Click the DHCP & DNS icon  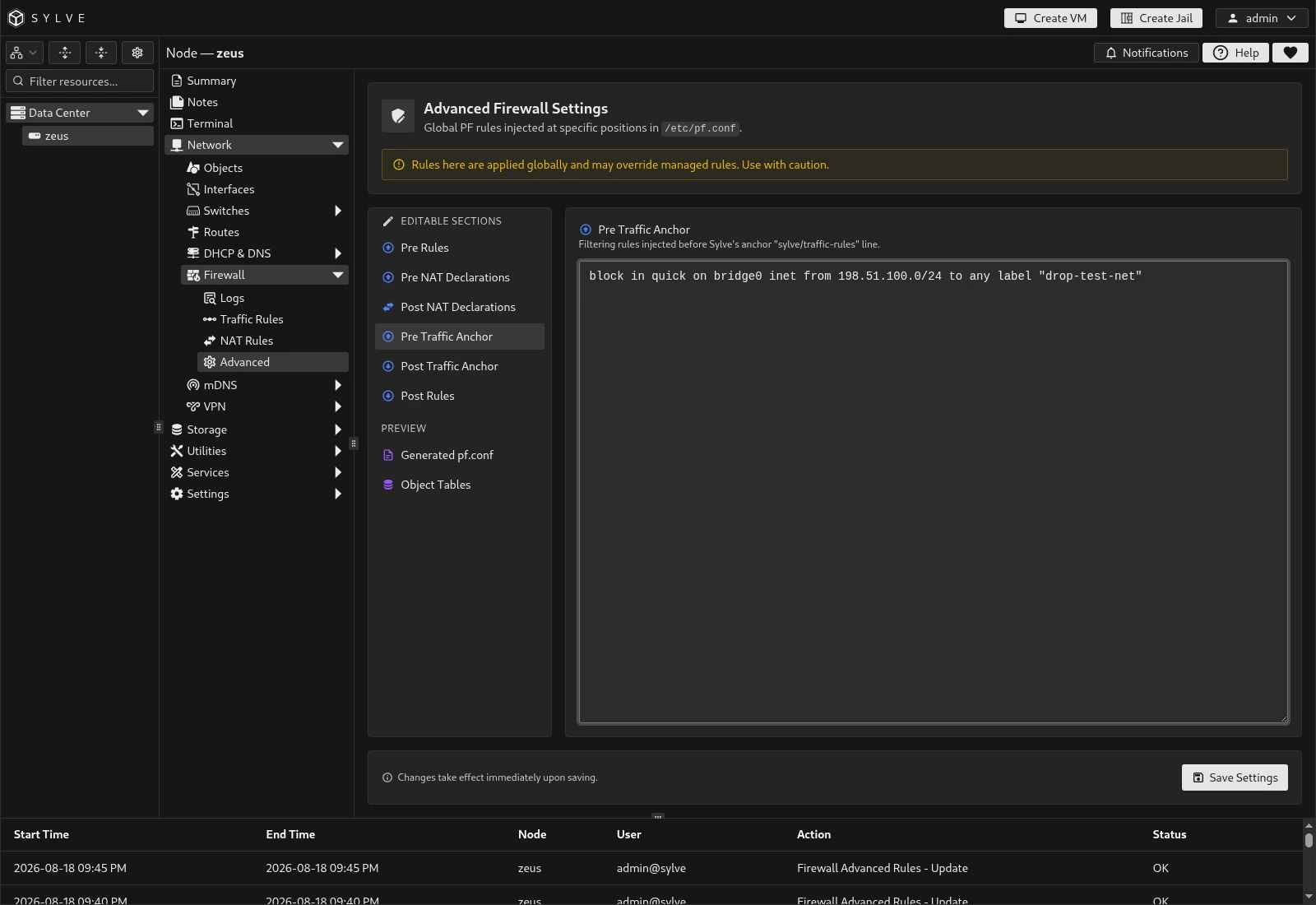tap(193, 253)
